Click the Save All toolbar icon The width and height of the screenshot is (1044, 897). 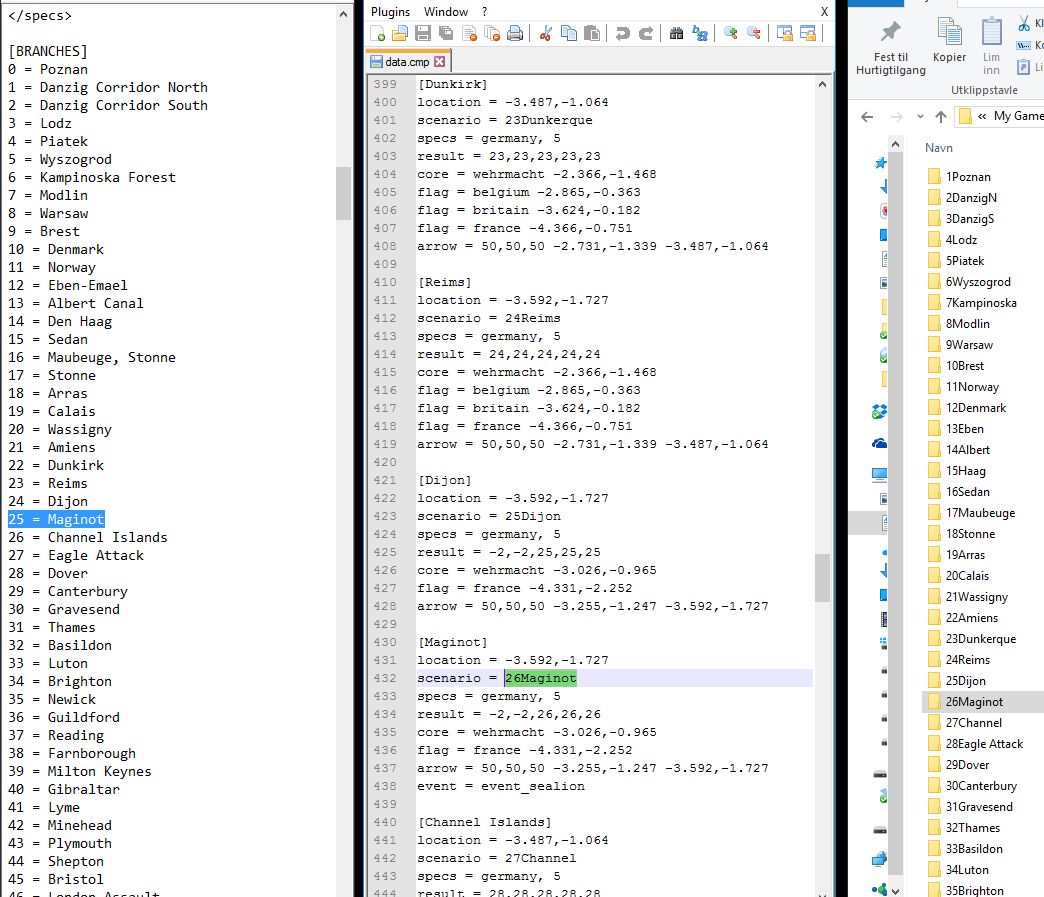[x=446, y=33]
